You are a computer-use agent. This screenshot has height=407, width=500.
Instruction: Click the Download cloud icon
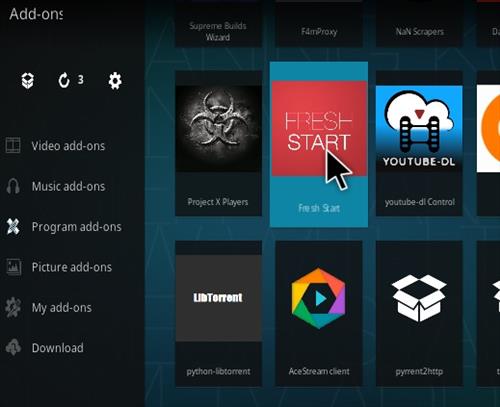pyautogui.click(x=13, y=348)
